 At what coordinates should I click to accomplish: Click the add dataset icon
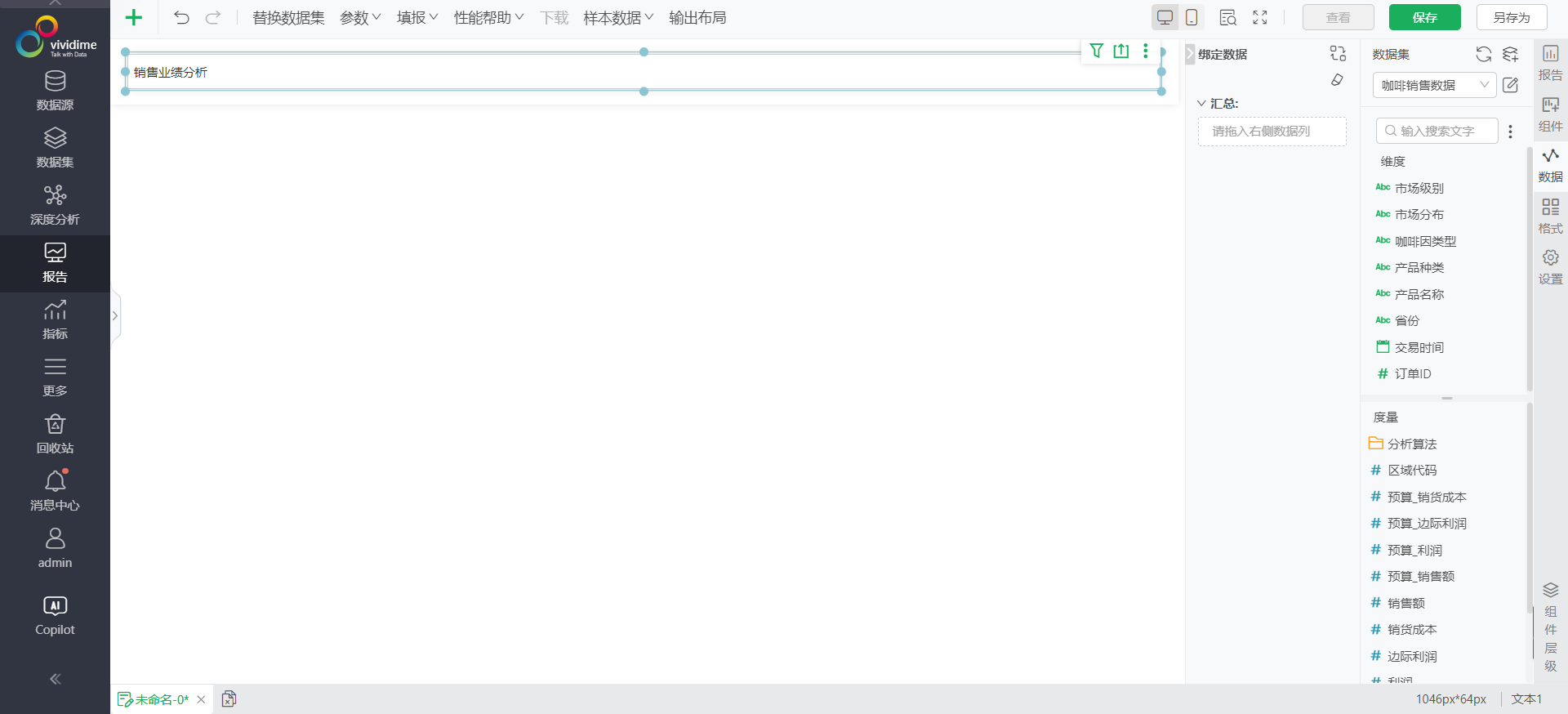1511,54
